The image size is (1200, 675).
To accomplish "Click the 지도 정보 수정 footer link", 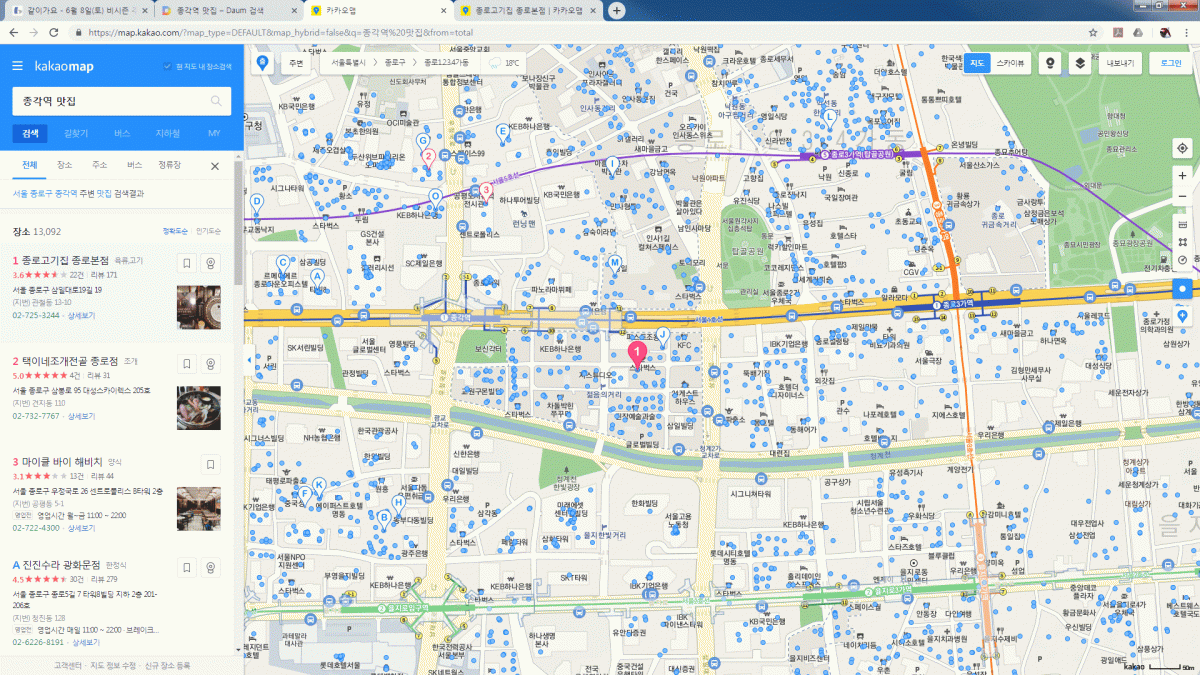I will (x=114, y=665).
